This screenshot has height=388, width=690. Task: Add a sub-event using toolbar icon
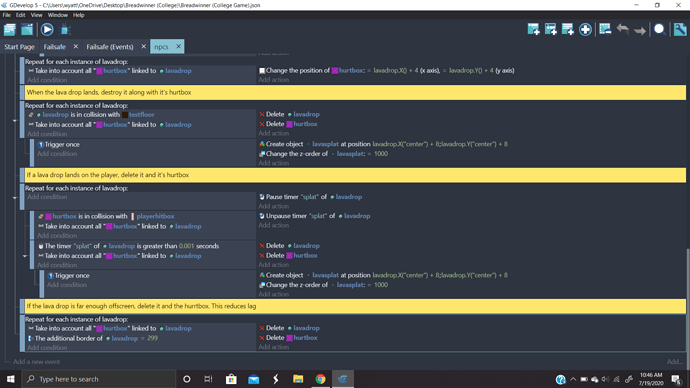551,29
